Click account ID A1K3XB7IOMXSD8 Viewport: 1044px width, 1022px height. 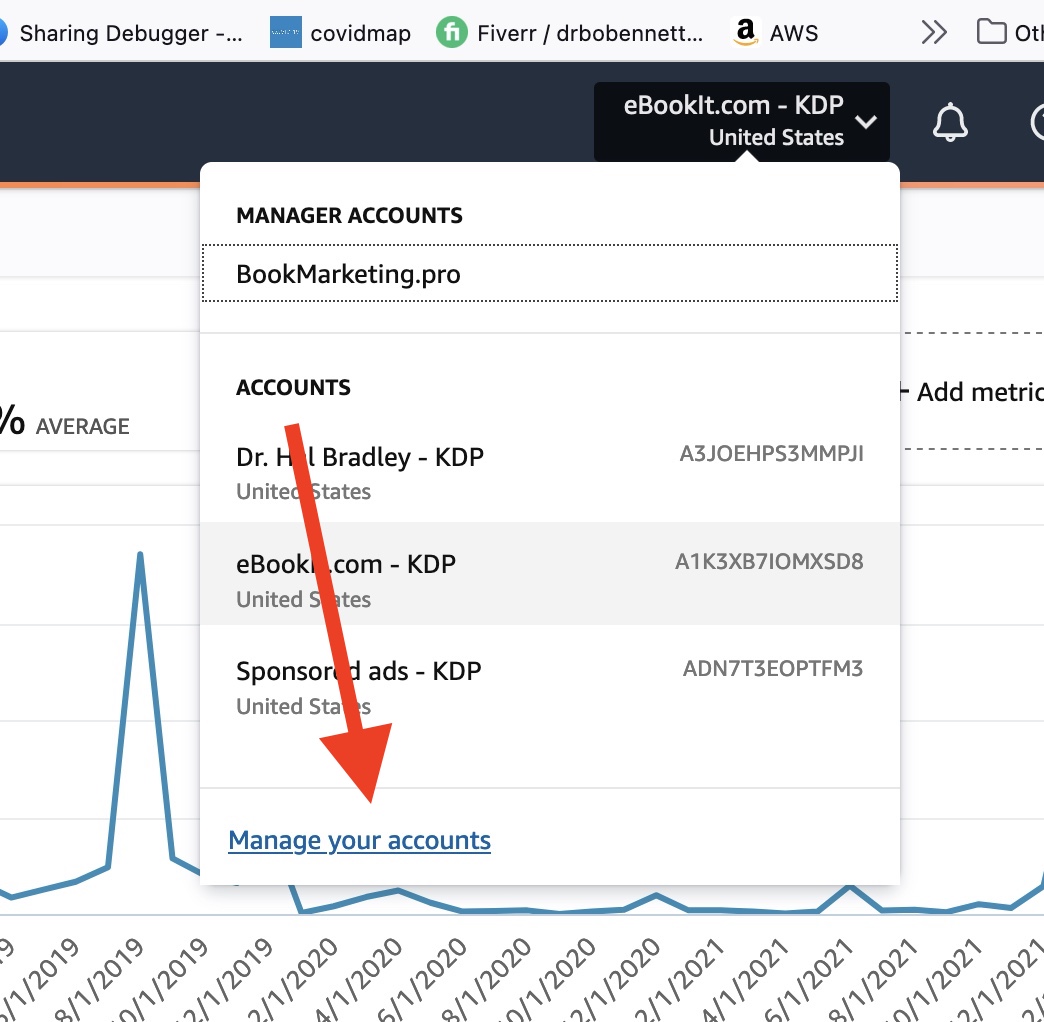(769, 561)
